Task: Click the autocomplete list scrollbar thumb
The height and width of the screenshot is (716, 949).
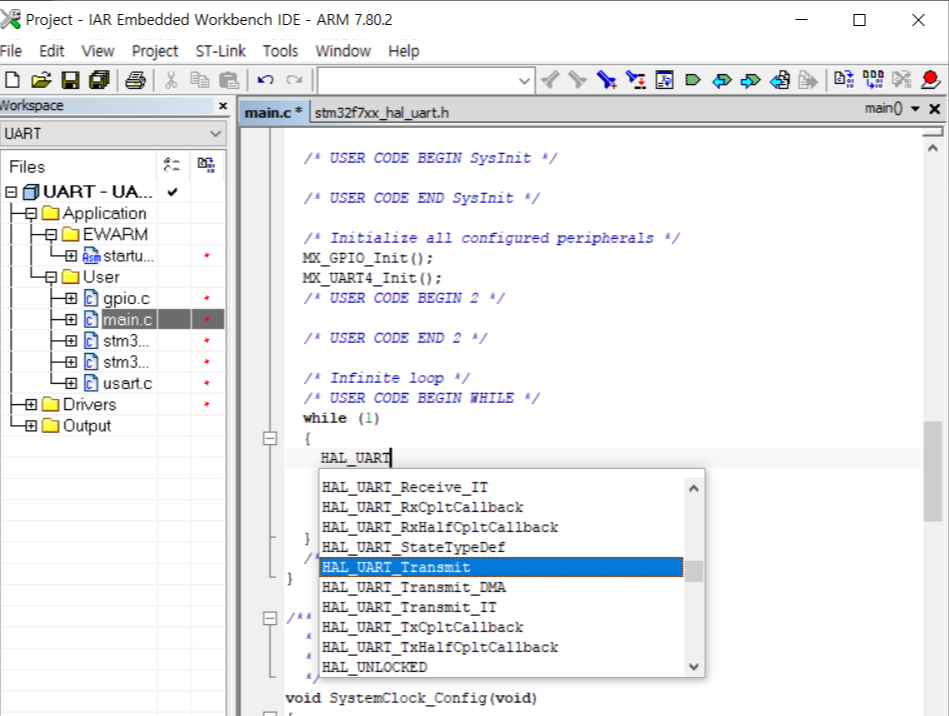Action: (694, 571)
